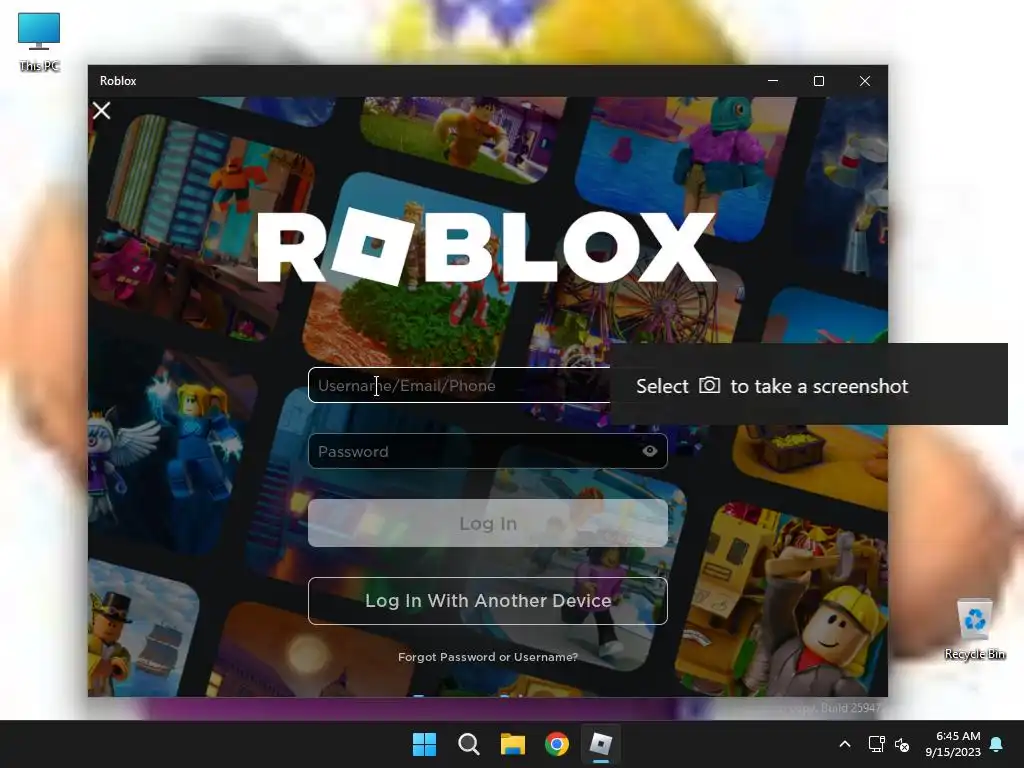Select Roblox icon in taskbar
This screenshot has width=1024, height=768.
601,744
